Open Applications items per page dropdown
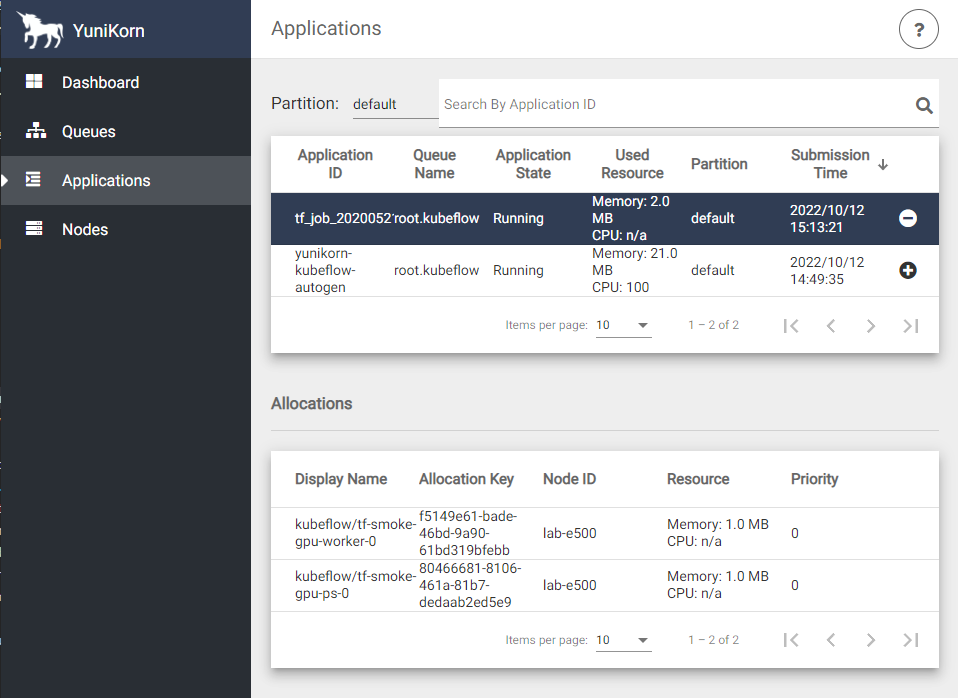This screenshot has height=698, width=958. point(623,325)
